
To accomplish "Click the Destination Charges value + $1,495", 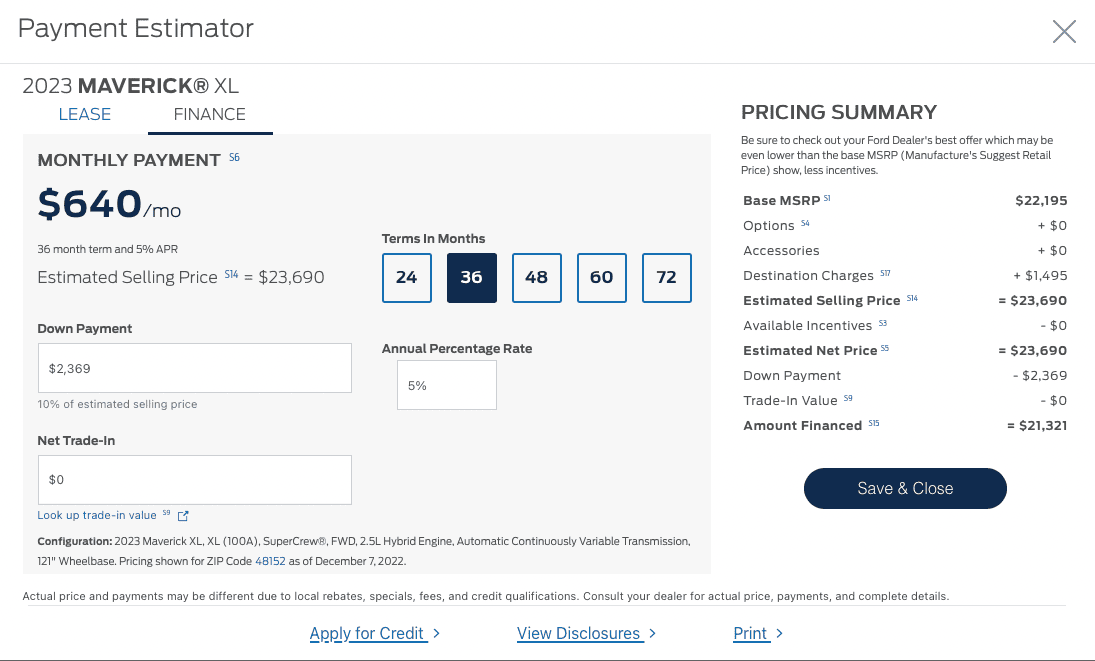I will pyautogui.click(x=1041, y=276).
